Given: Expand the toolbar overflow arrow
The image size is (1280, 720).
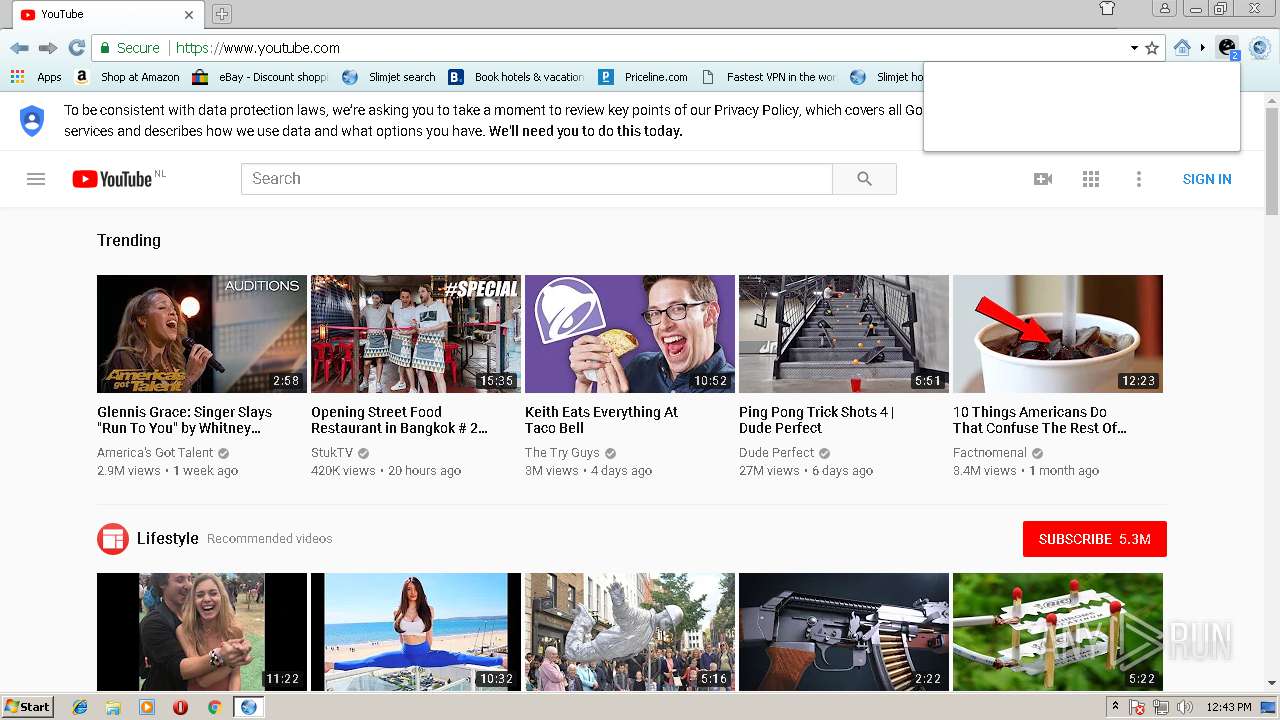Looking at the screenshot, I should (x=1202, y=48).
